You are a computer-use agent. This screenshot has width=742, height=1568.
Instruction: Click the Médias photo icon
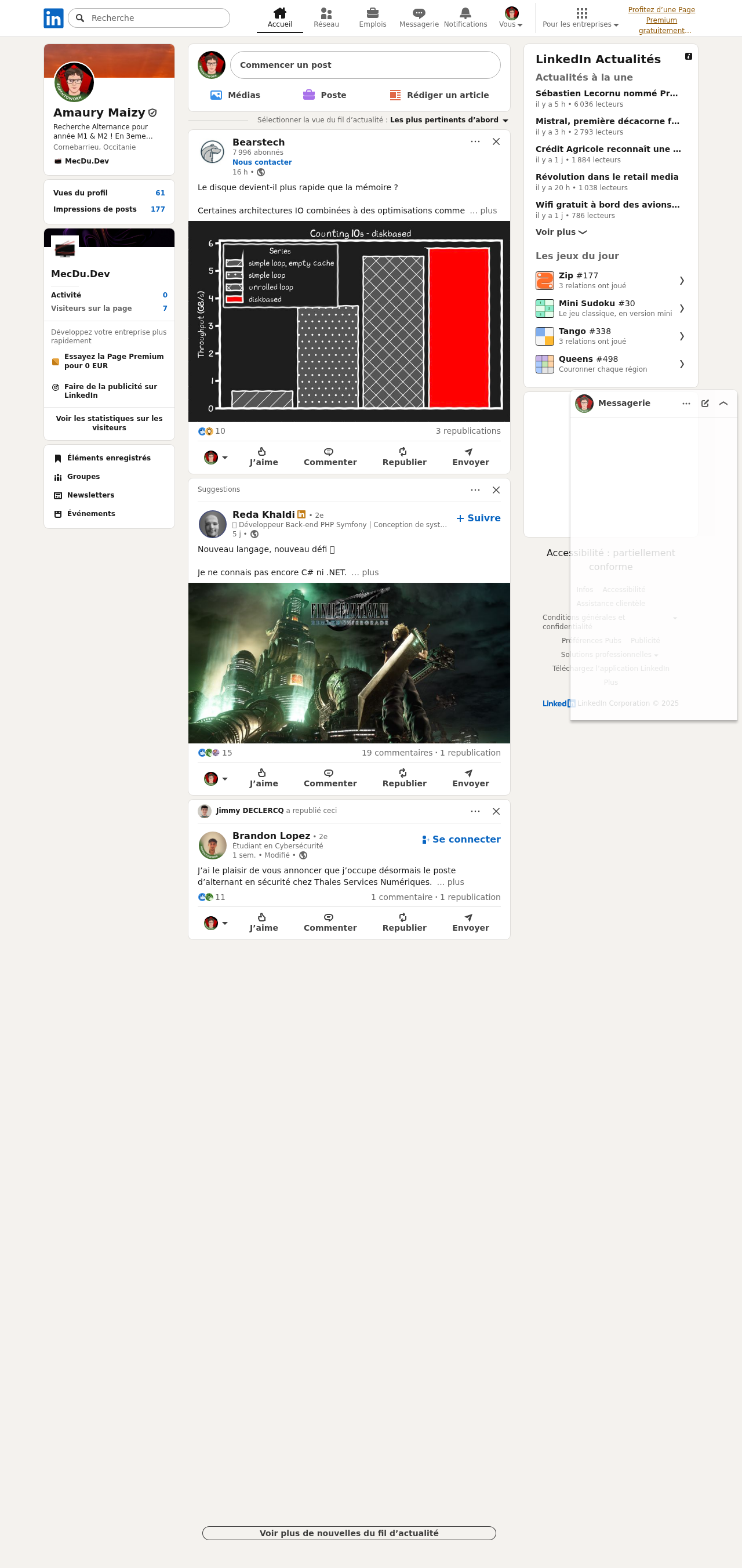pos(216,95)
